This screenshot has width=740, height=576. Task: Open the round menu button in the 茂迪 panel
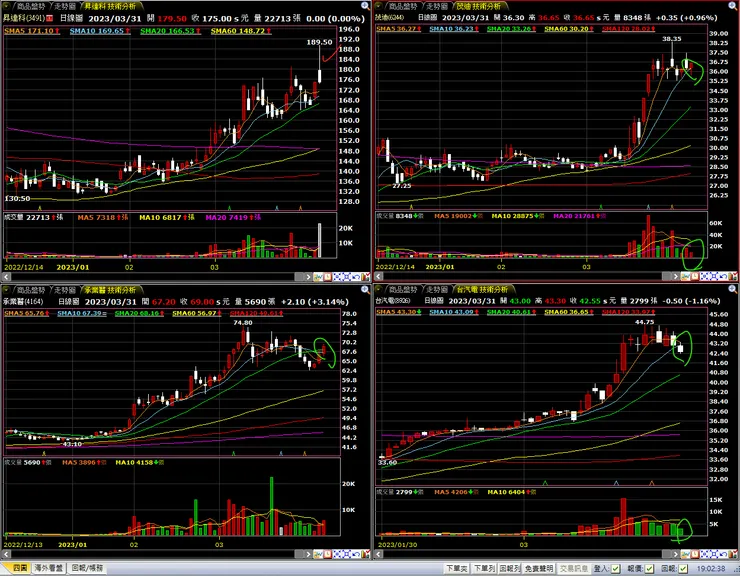[379, 6]
